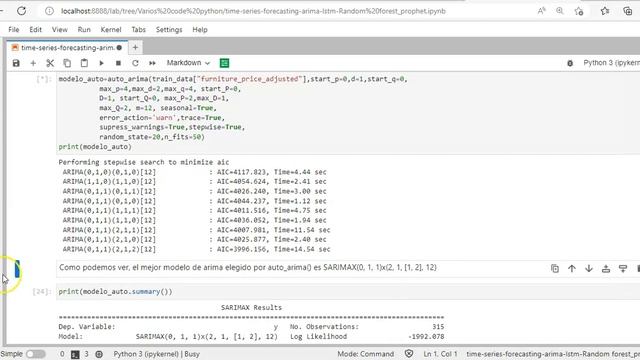Click the Ln 1, Col 1 status
The image size is (640, 360).
[440, 354]
